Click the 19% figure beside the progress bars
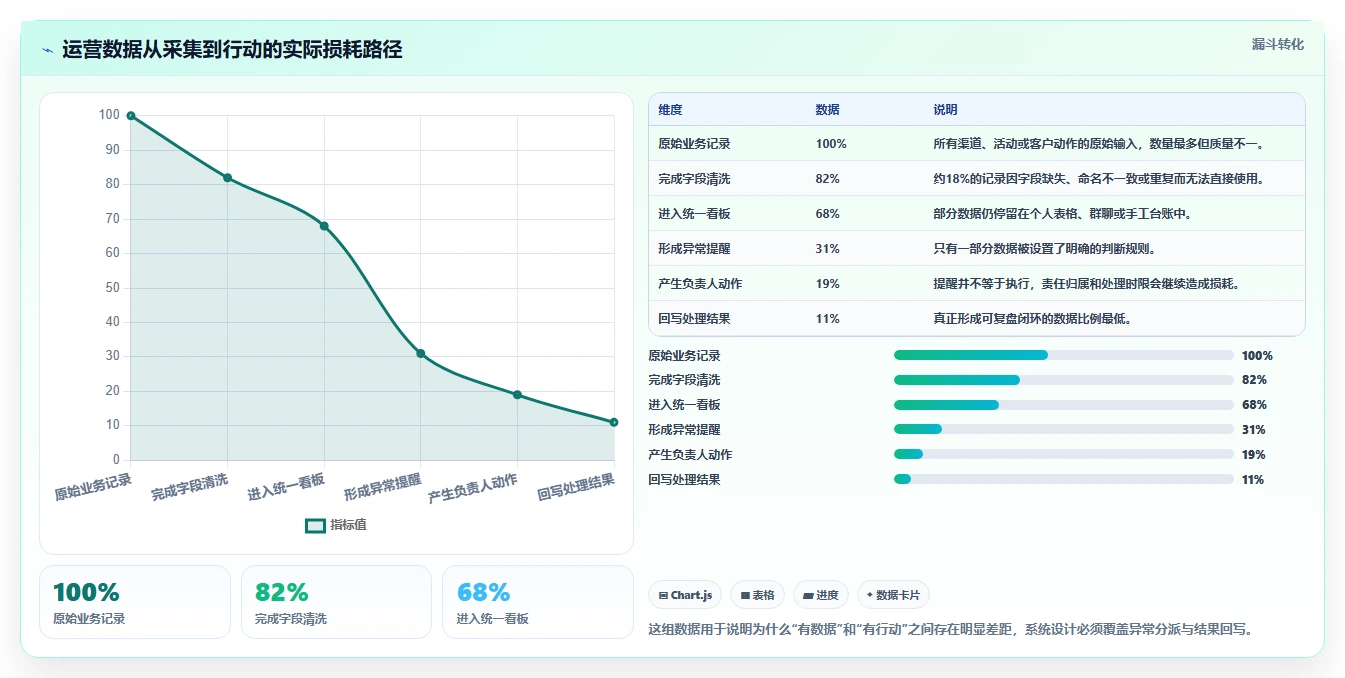The image size is (1345, 678). pos(1254,455)
